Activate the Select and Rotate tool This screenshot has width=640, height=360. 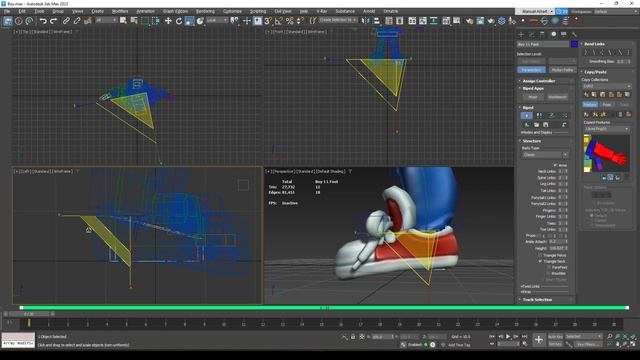point(179,21)
